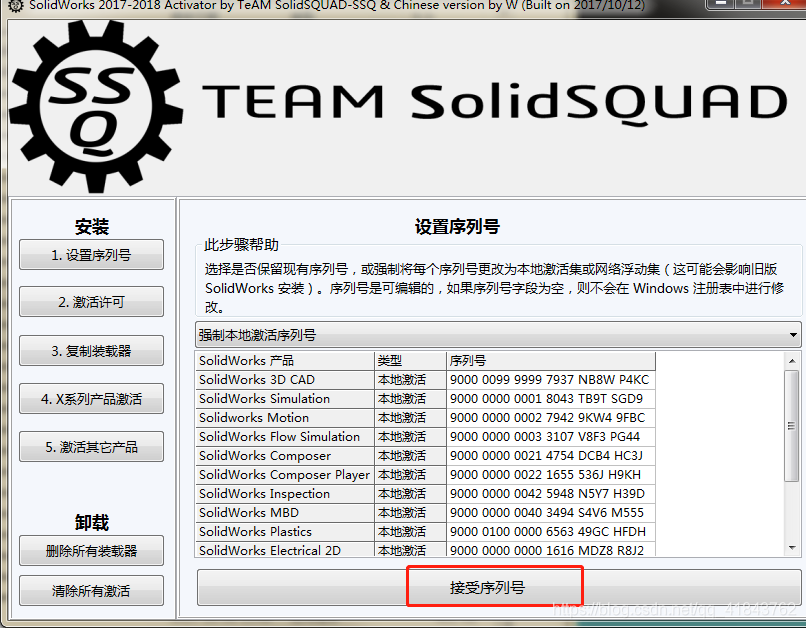The image size is (806, 628).
Task: Select the SolidWorks Electrical 2D row
Action: coord(425,550)
